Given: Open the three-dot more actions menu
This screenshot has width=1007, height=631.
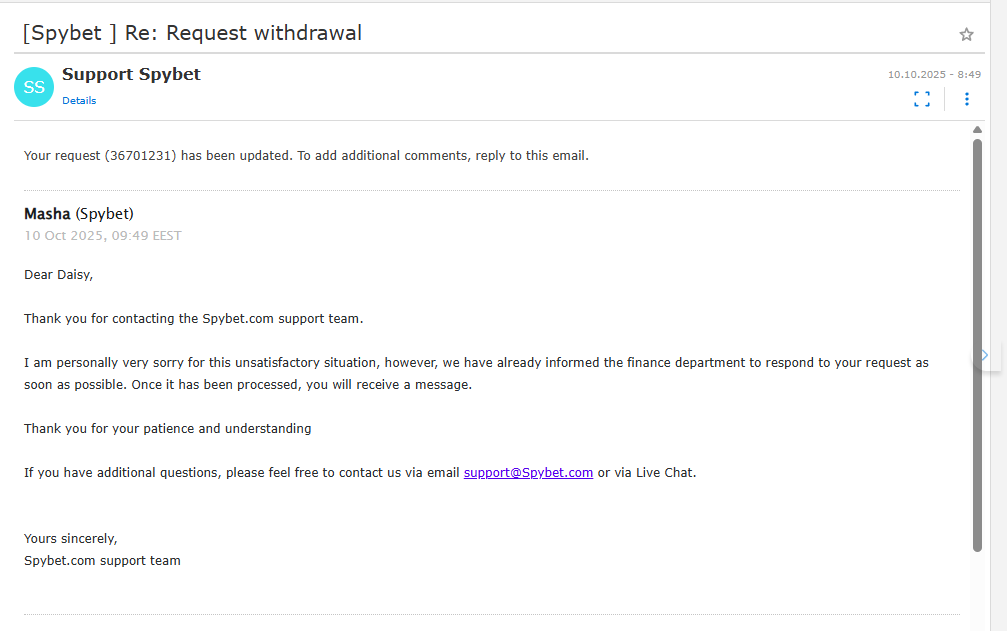Looking at the screenshot, I should [x=966, y=98].
